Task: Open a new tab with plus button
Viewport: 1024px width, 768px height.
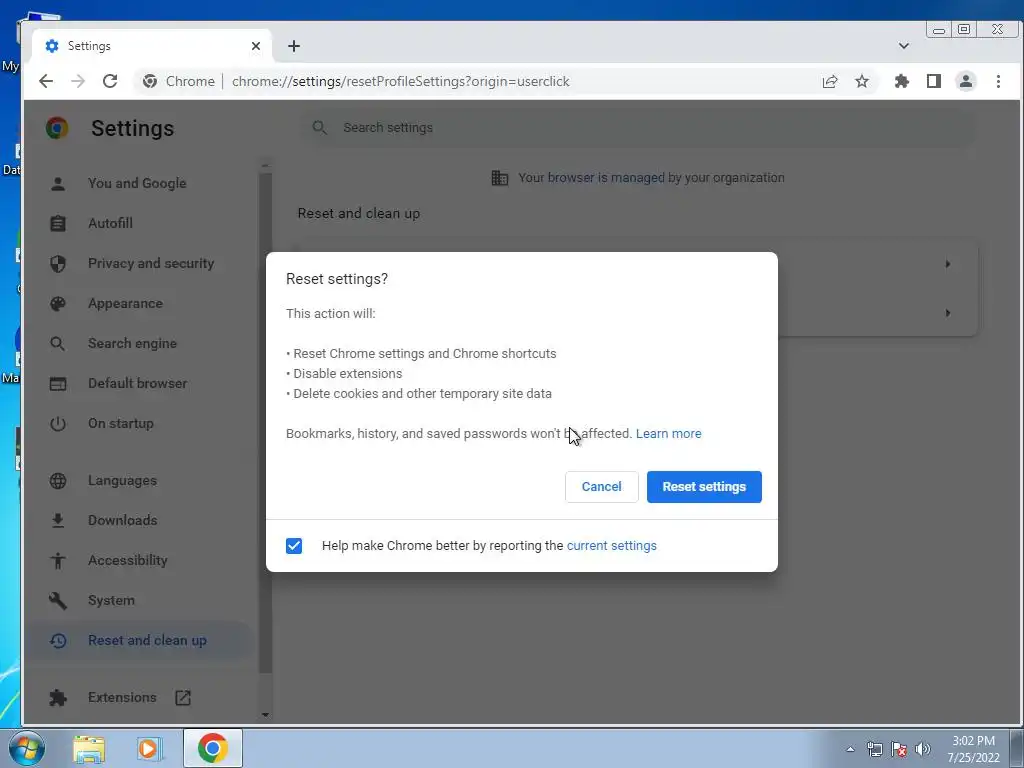Action: [x=294, y=46]
